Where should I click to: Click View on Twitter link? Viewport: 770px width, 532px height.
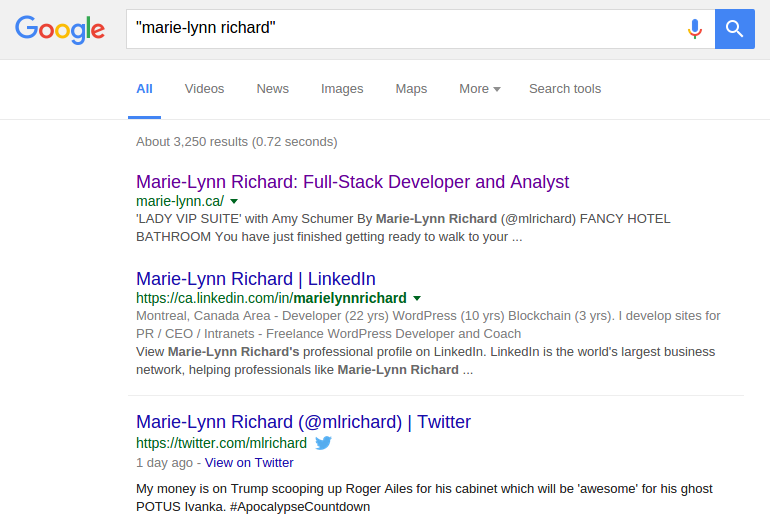249,463
